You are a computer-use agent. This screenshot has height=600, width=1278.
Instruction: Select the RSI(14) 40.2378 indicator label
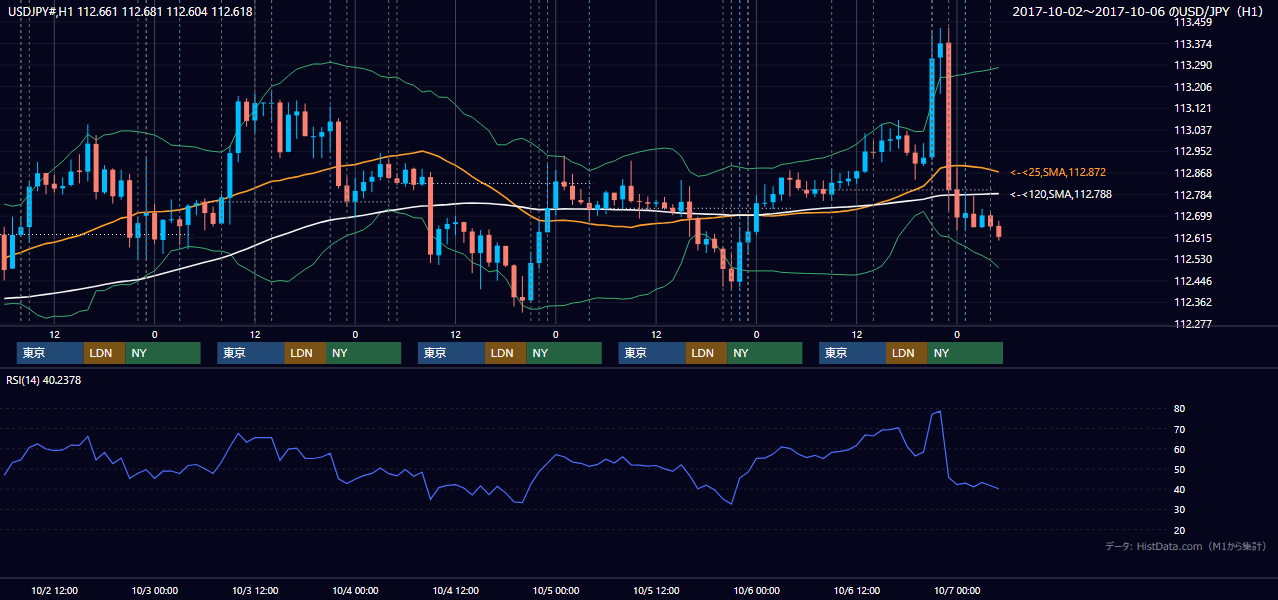coord(44,379)
